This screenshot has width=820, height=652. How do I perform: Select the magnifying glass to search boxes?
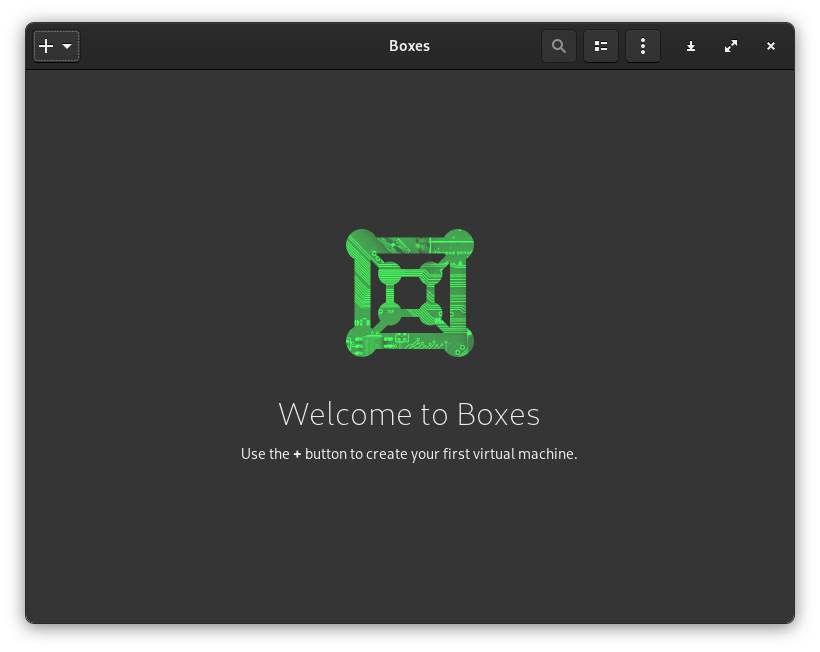click(559, 46)
